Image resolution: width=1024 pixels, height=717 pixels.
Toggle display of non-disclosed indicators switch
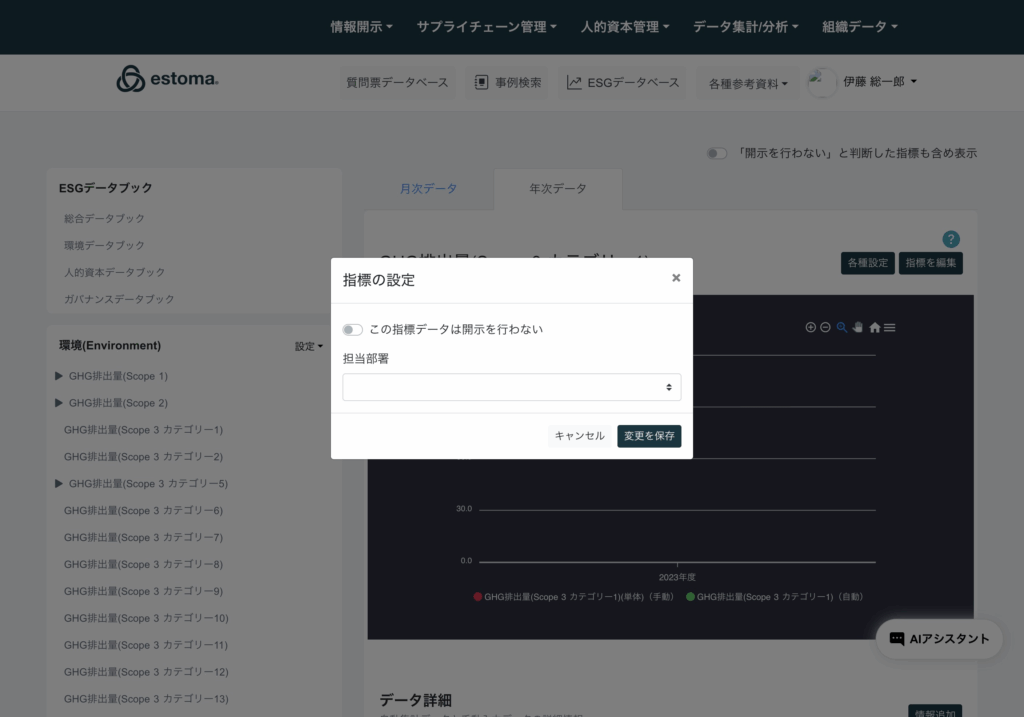(x=716, y=153)
